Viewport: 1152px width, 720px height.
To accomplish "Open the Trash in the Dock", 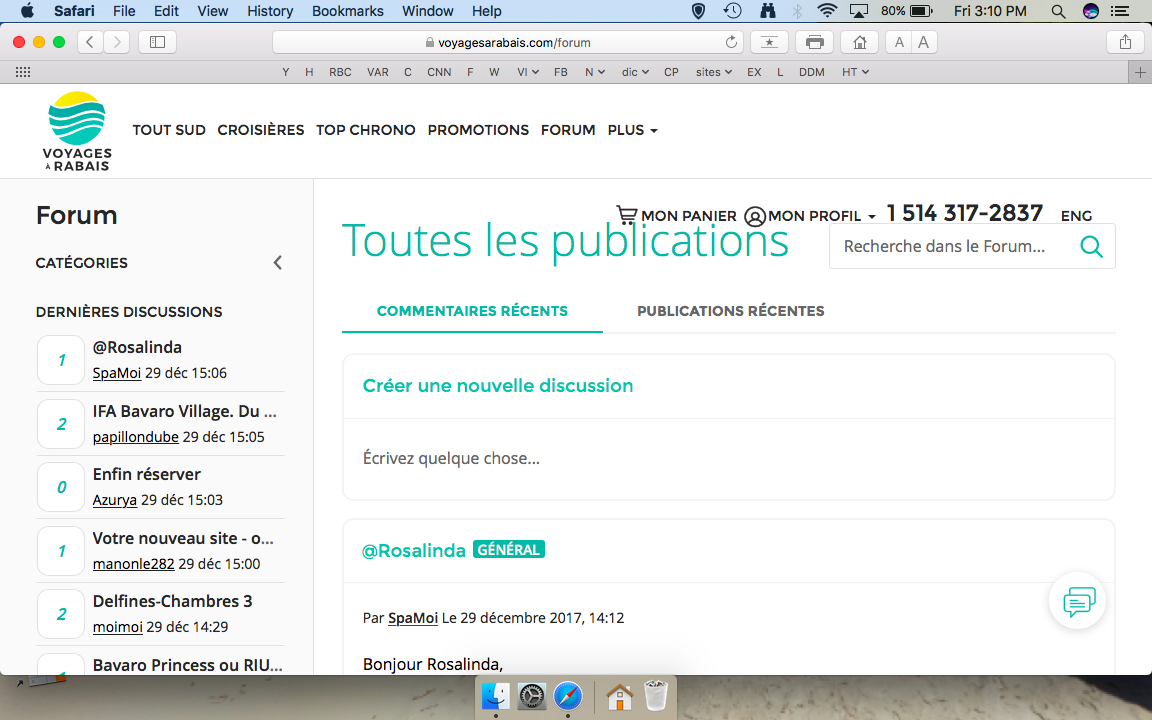I will (x=655, y=696).
